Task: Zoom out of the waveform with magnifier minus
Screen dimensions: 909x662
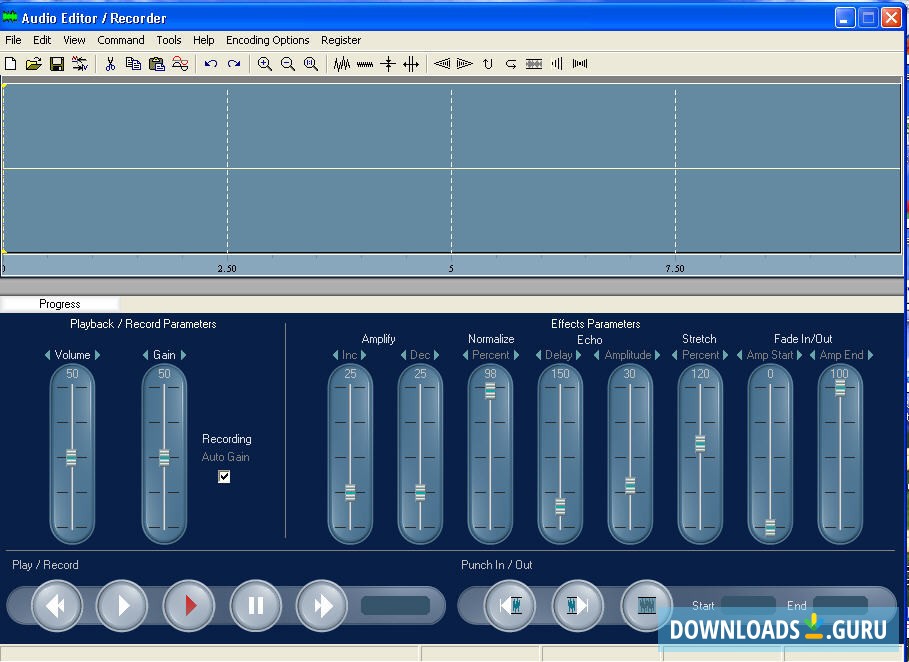Action: (x=288, y=64)
